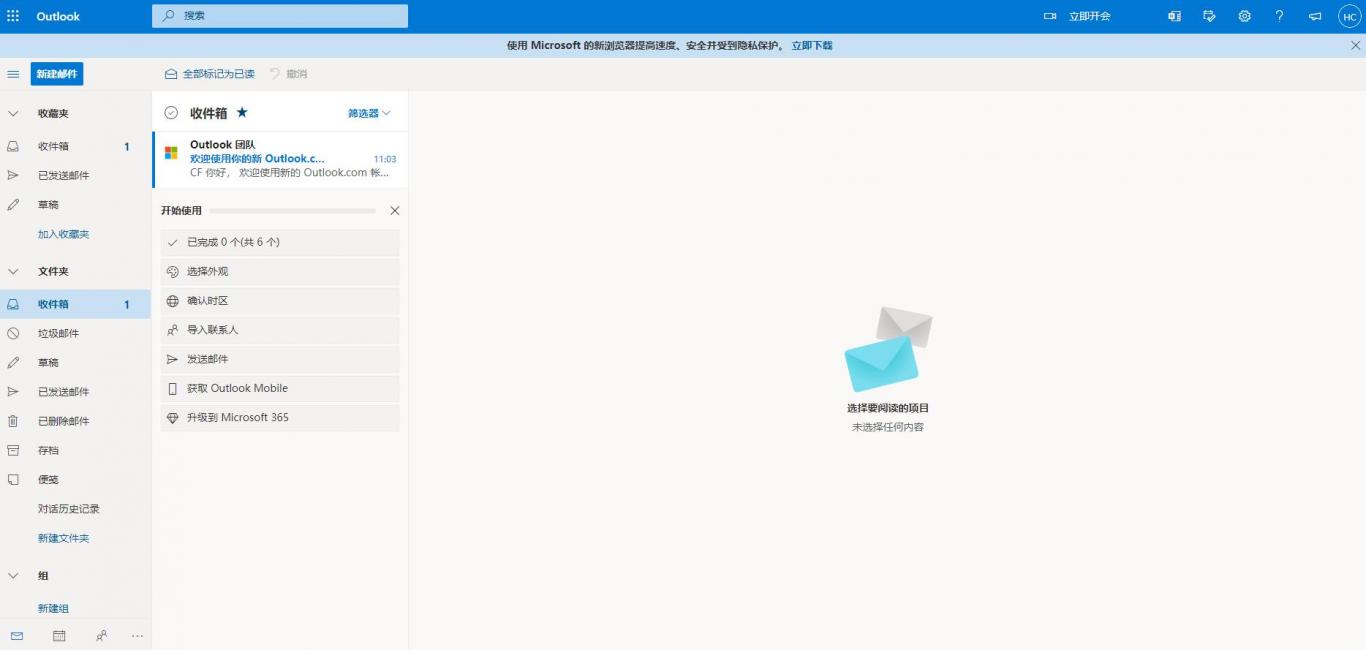Open the Calendar icon at bottom
Viewport: 1366px width, 650px height.
click(x=59, y=635)
